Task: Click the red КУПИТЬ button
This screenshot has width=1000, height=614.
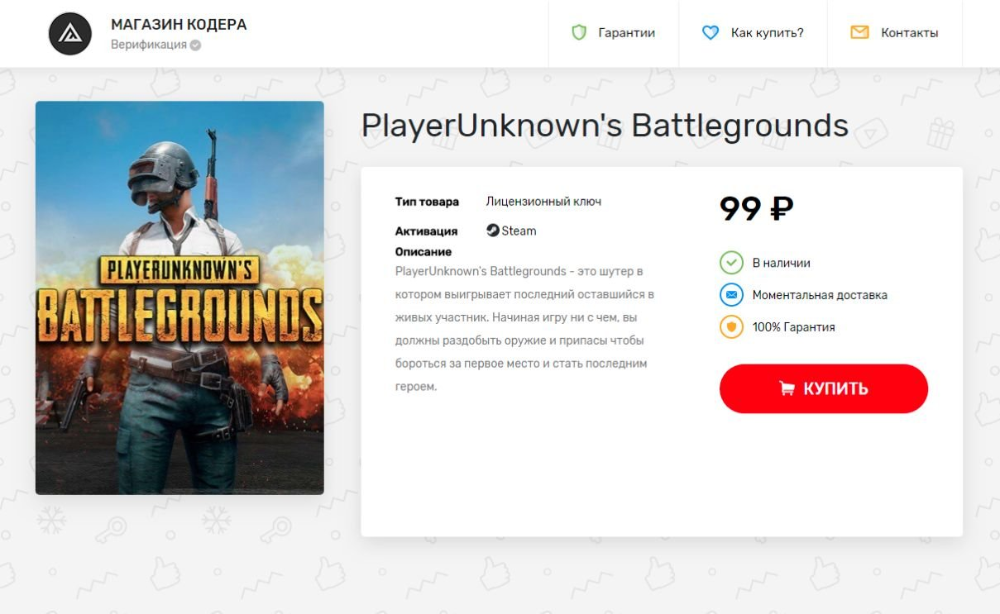Action: point(823,388)
